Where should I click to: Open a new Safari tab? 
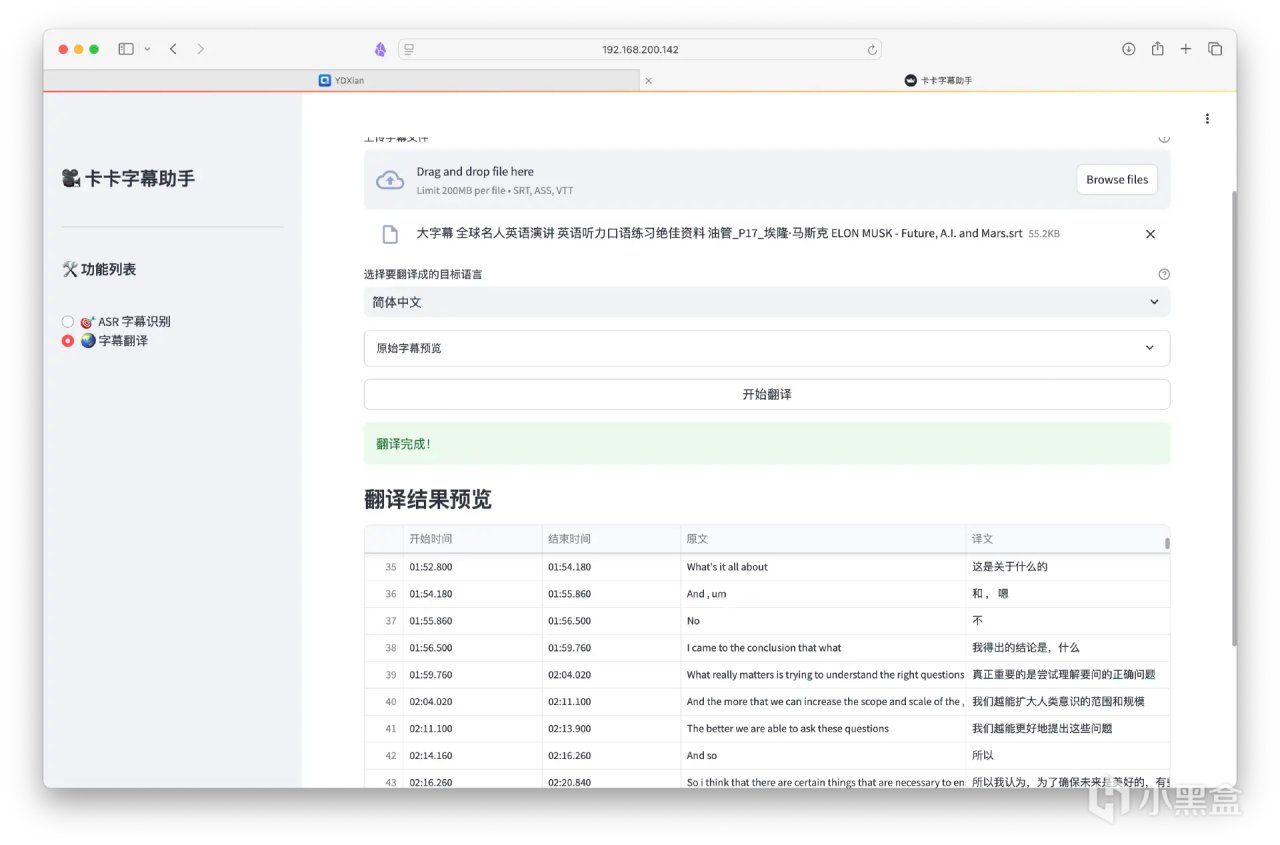click(x=1186, y=49)
